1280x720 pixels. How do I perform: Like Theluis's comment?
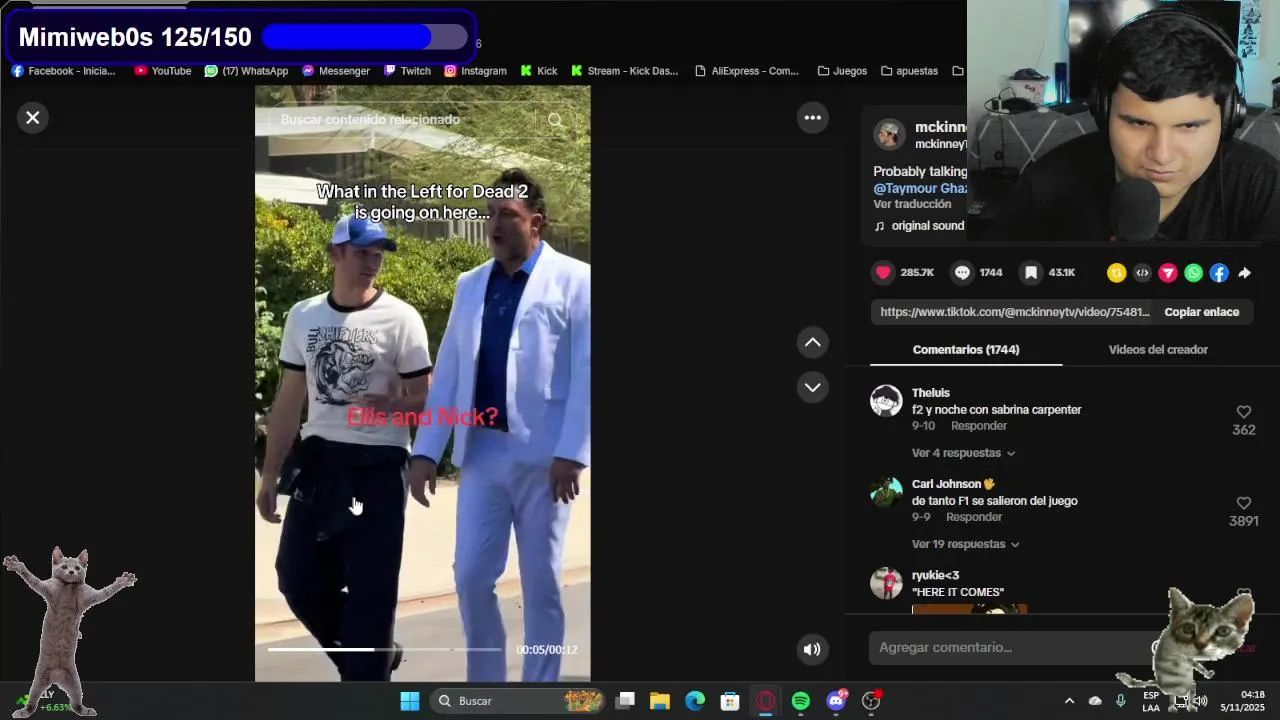tap(1244, 412)
